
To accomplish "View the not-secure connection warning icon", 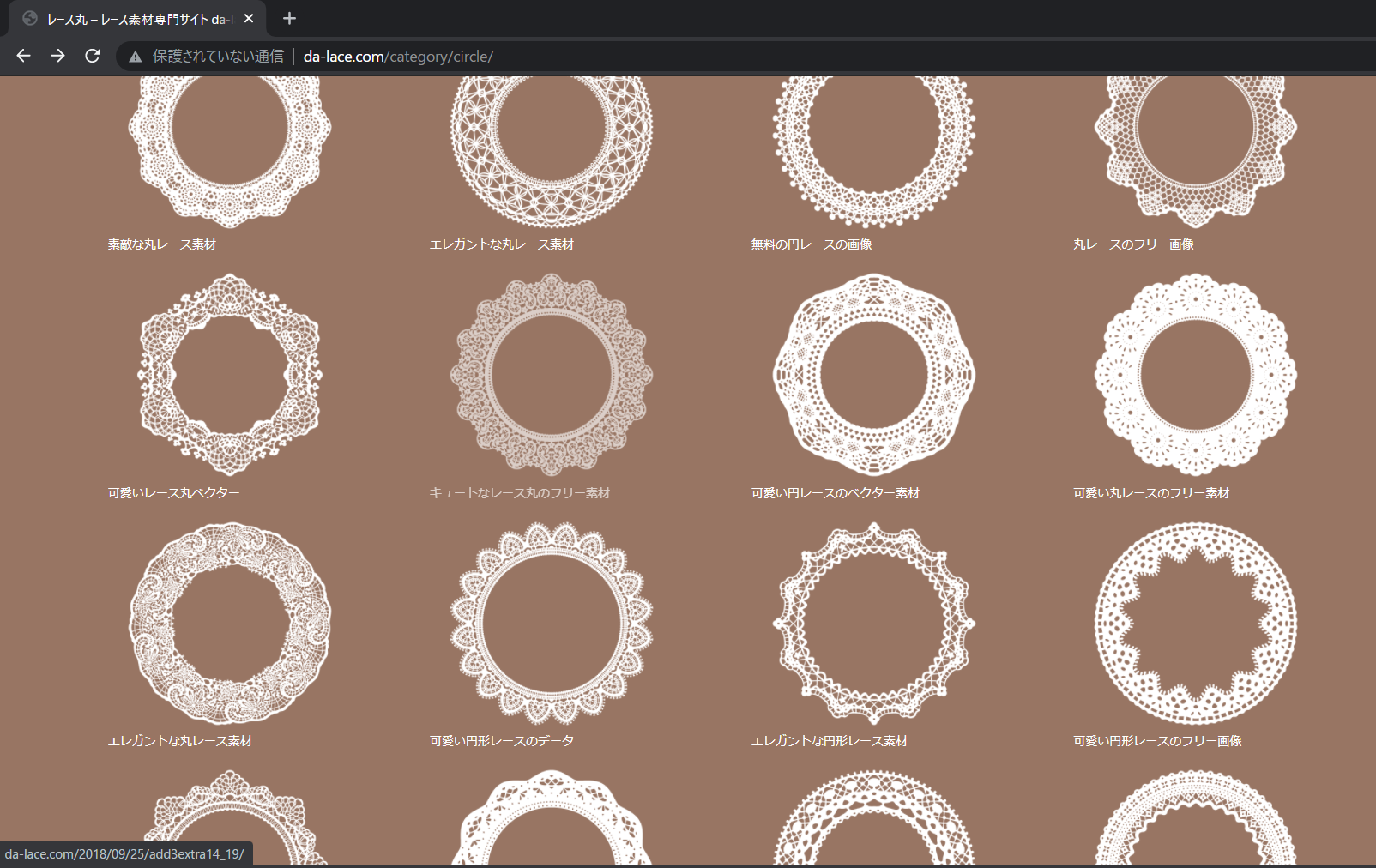I will (135, 57).
